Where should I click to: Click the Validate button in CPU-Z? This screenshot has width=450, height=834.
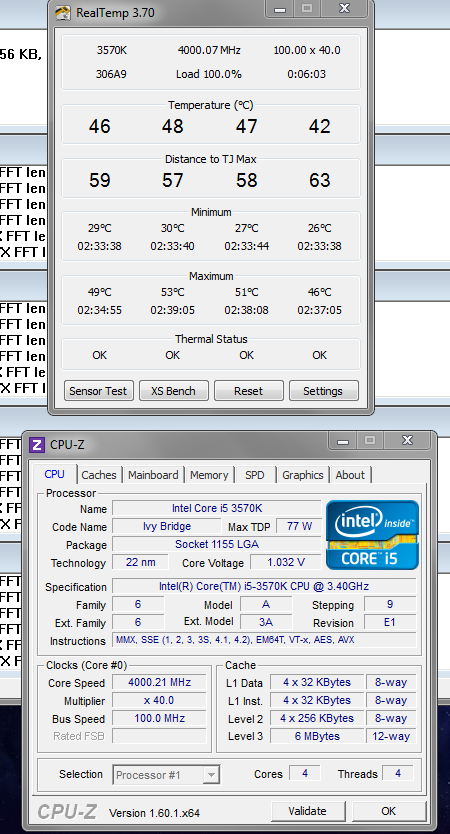307,811
